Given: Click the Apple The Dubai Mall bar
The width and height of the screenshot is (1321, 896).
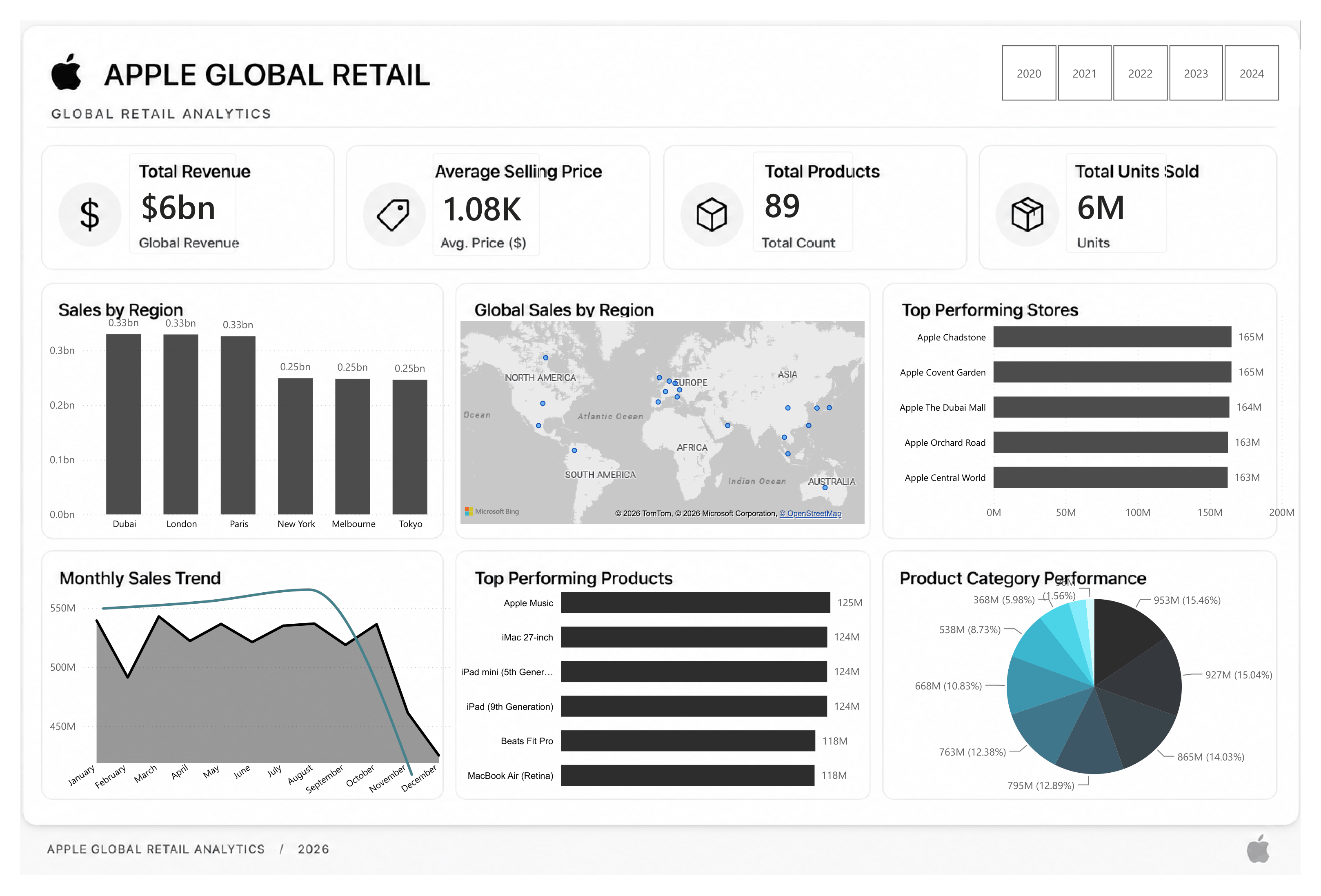Looking at the screenshot, I should click(x=1111, y=408).
